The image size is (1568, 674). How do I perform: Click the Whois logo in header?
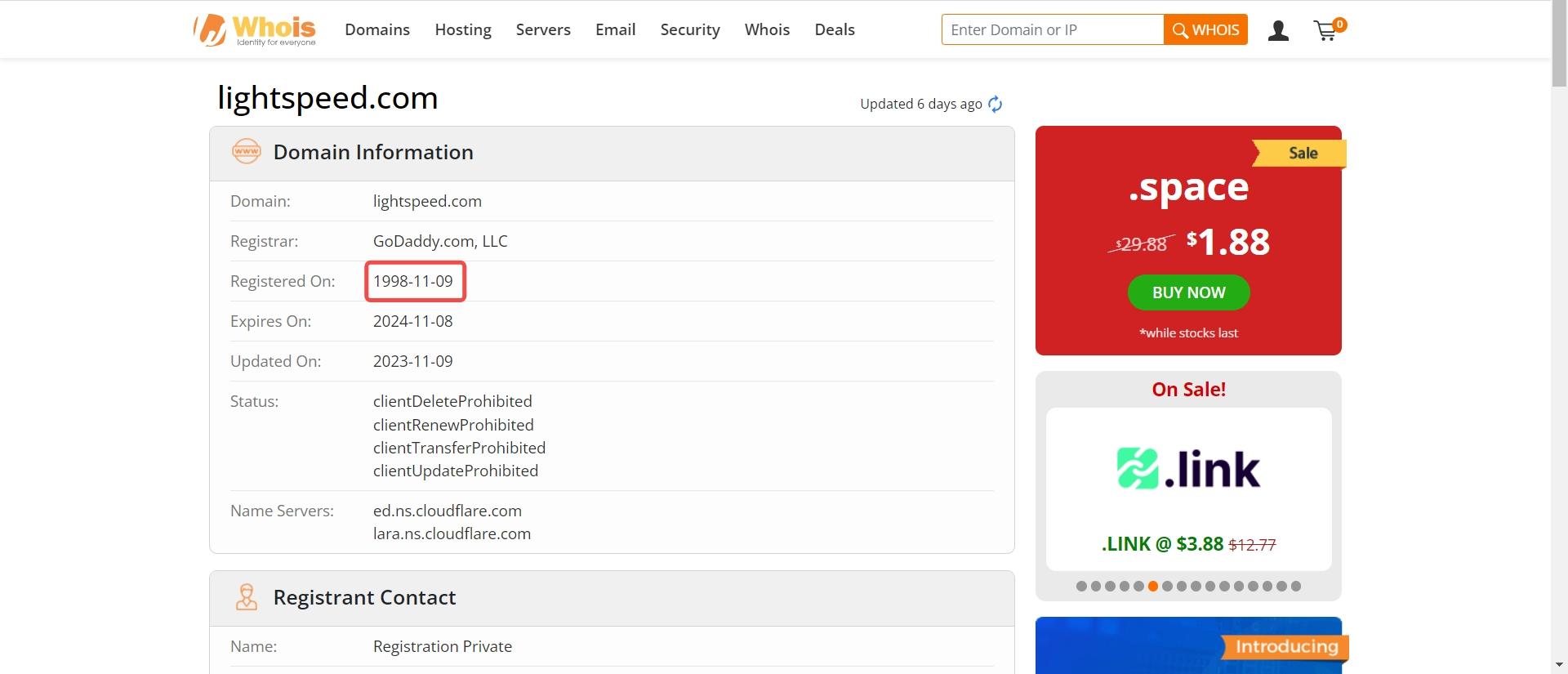click(255, 30)
